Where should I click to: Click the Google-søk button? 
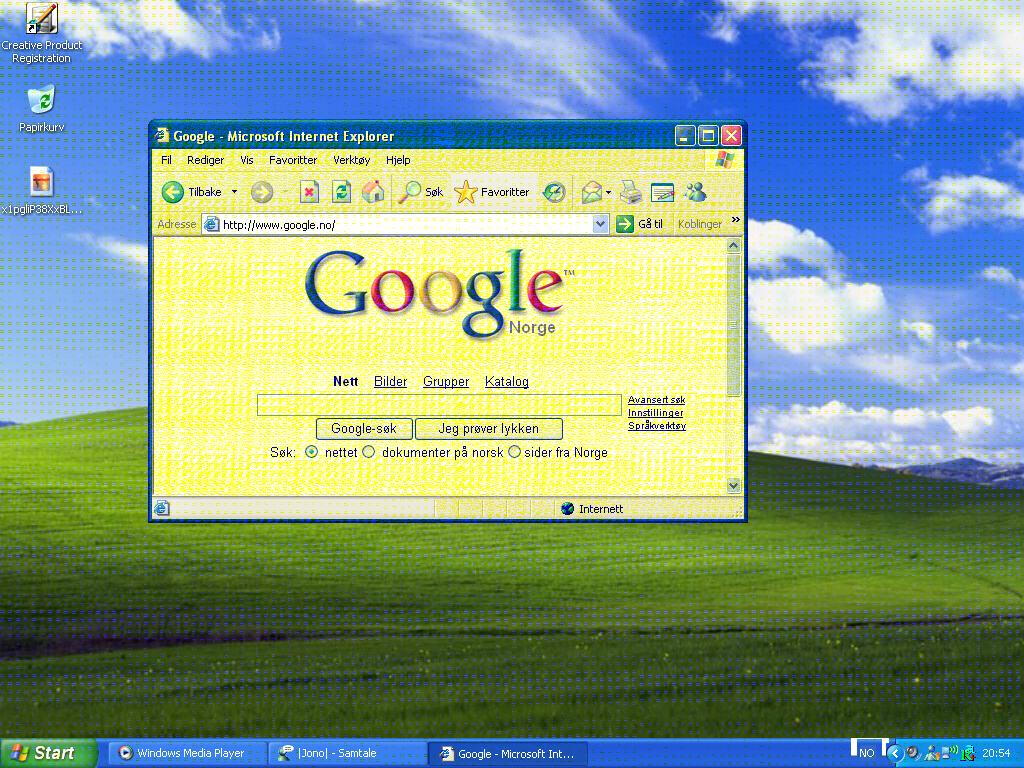(364, 428)
